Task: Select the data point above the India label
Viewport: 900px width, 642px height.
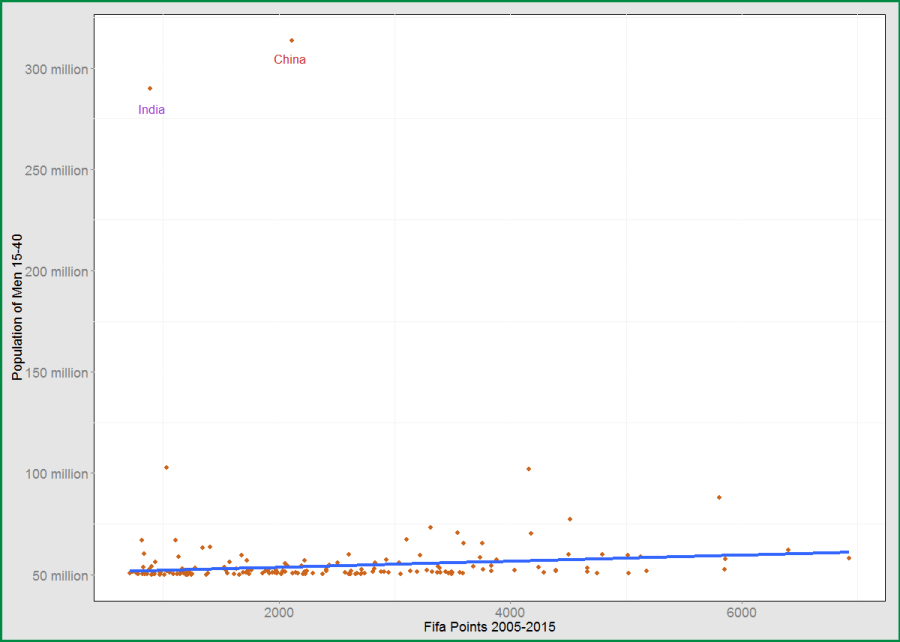Action: [150, 88]
